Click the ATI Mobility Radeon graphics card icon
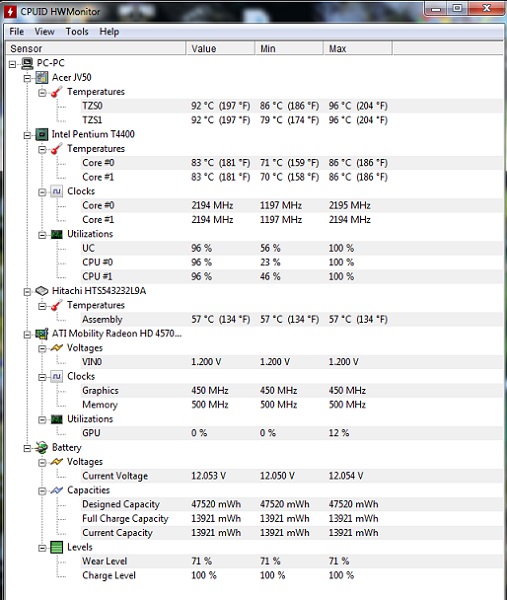Image resolution: width=507 pixels, height=600 pixels. (x=42, y=334)
